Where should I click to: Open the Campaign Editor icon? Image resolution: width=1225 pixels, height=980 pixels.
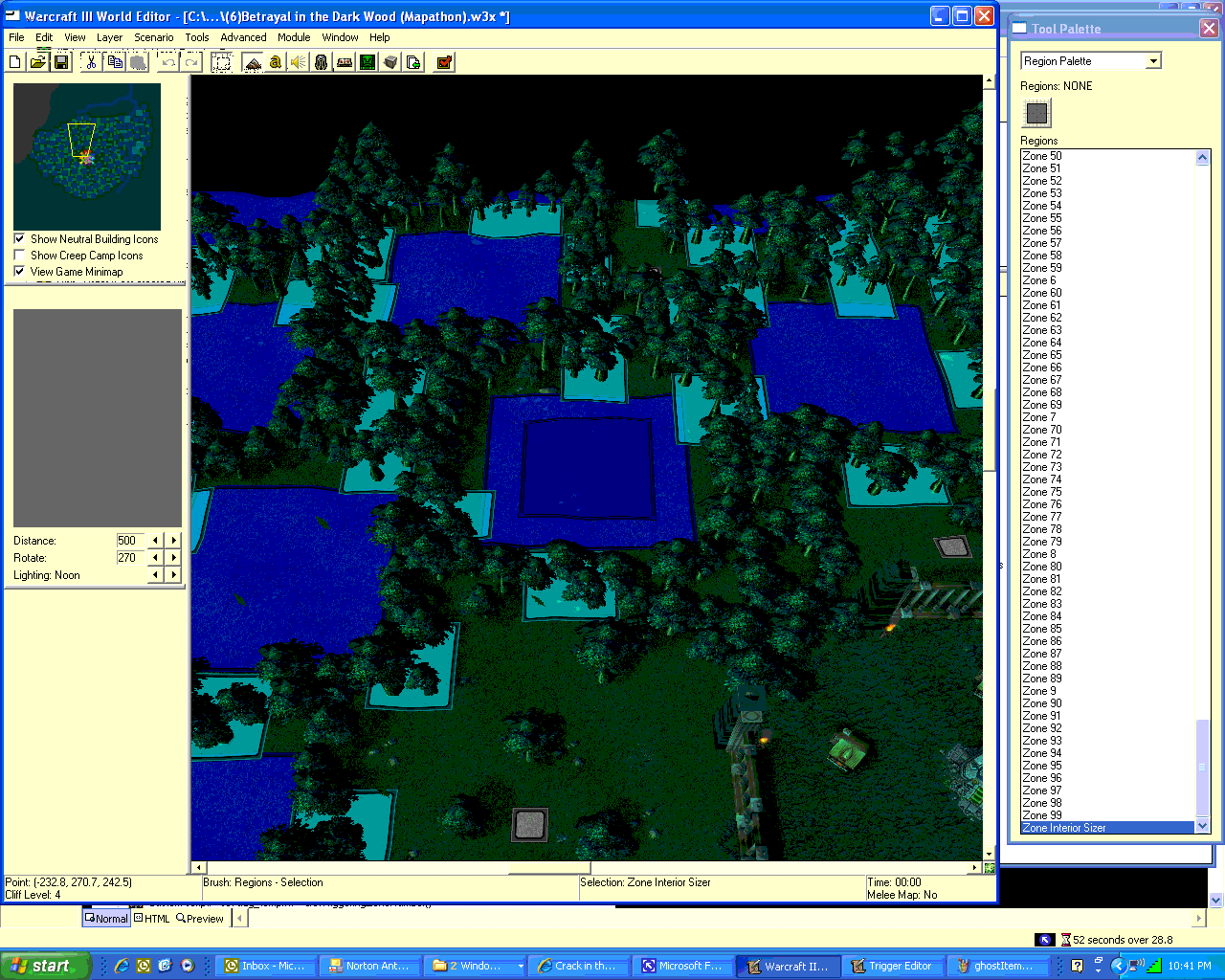(x=345, y=62)
